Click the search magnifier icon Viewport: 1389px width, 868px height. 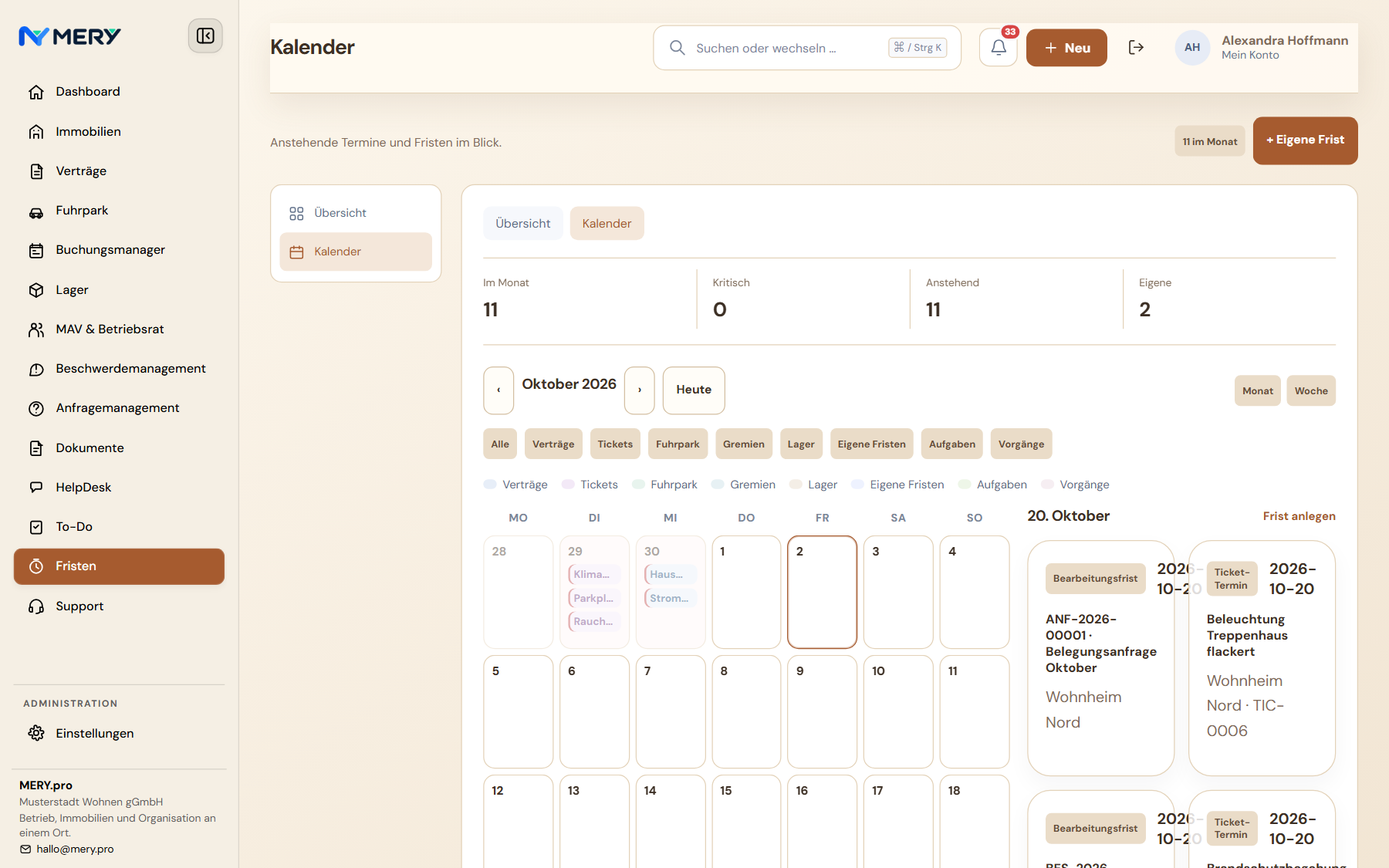pos(678,48)
